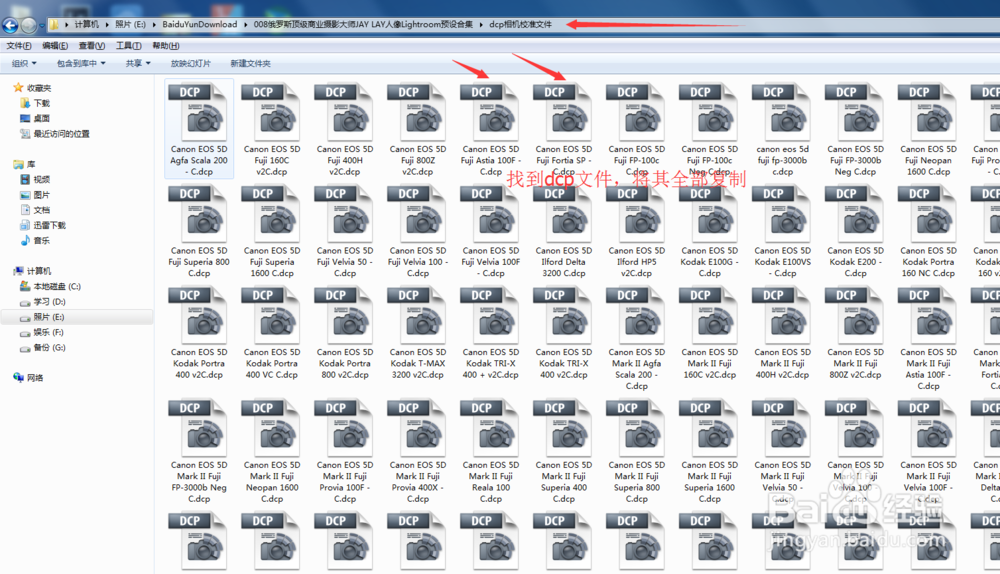
Task: Open the 文档 library
Action: click(x=41, y=210)
